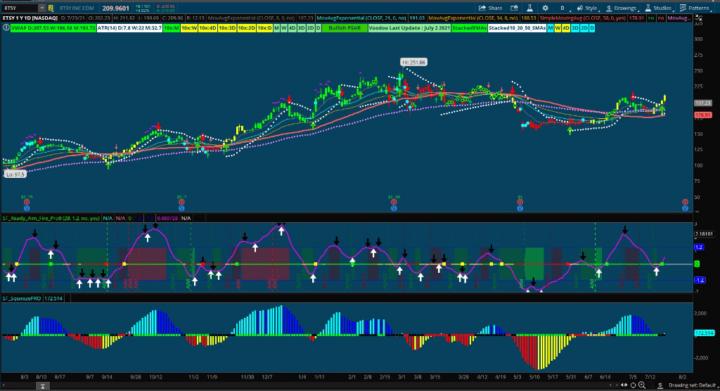Click the red event icon near 5/3

520,202
